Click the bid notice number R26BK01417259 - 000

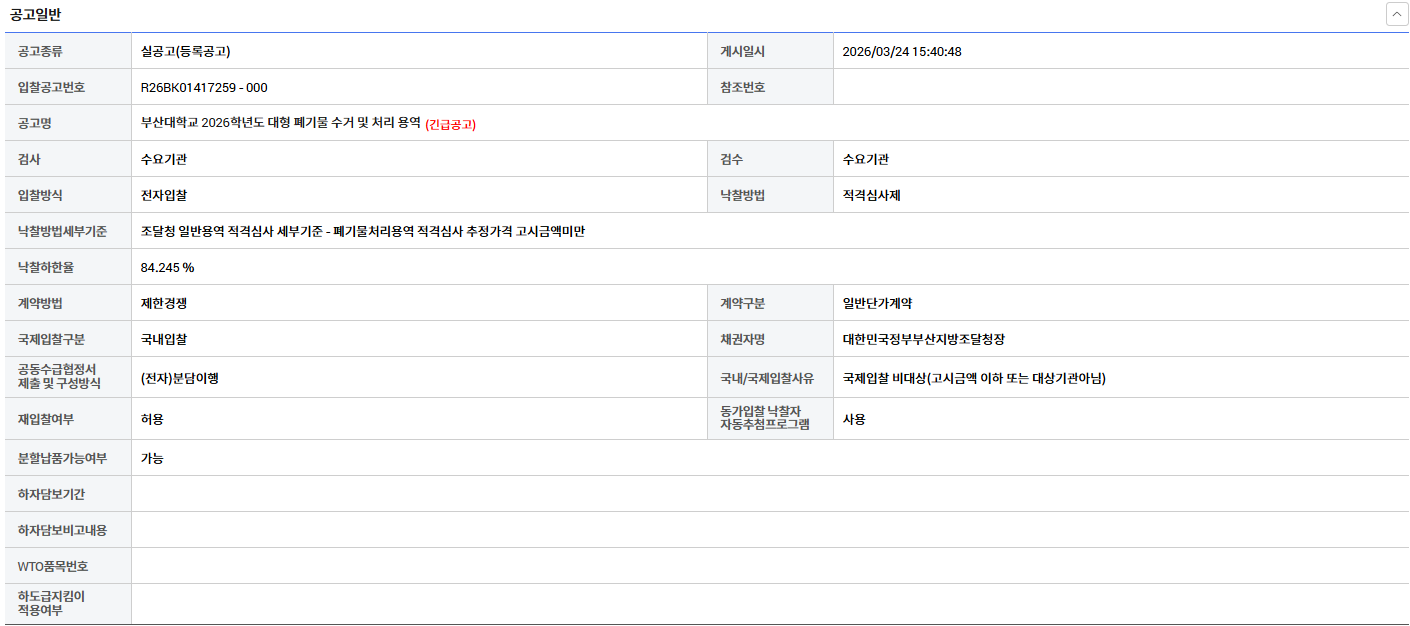click(x=204, y=88)
